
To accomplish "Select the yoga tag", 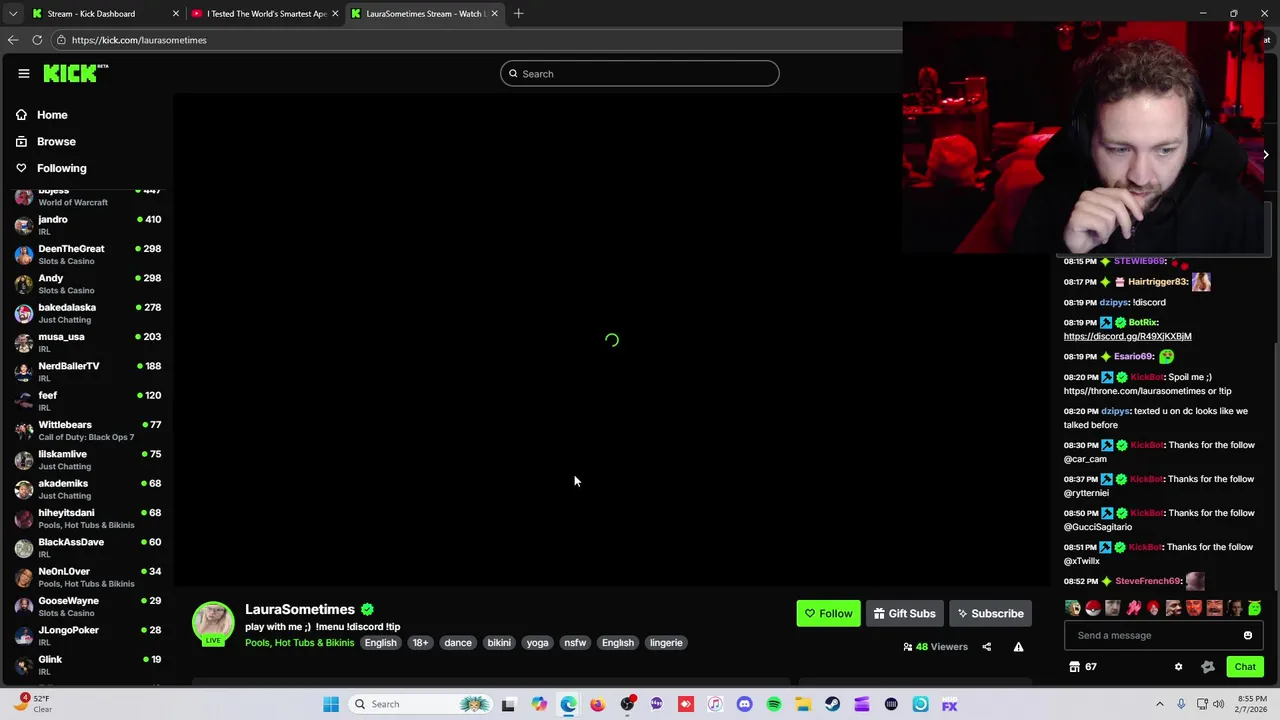I will (x=537, y=643).
